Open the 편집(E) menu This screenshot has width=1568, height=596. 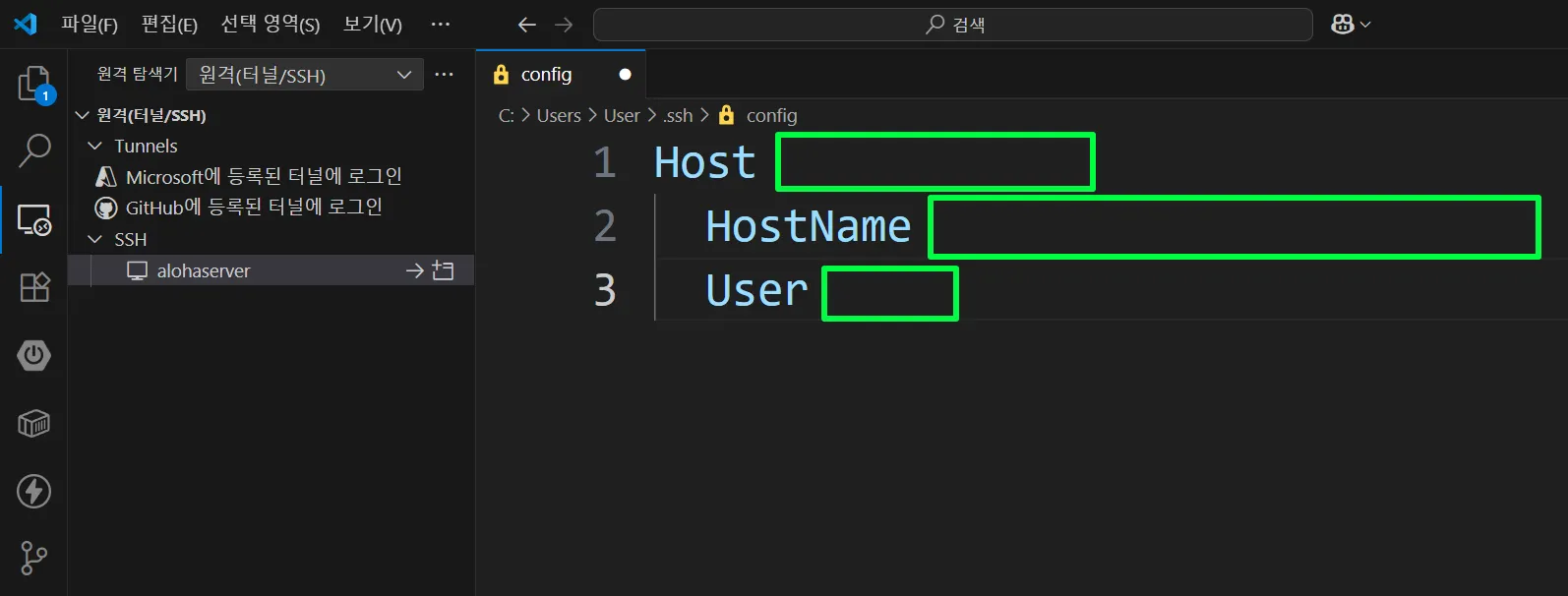point(169,25)
